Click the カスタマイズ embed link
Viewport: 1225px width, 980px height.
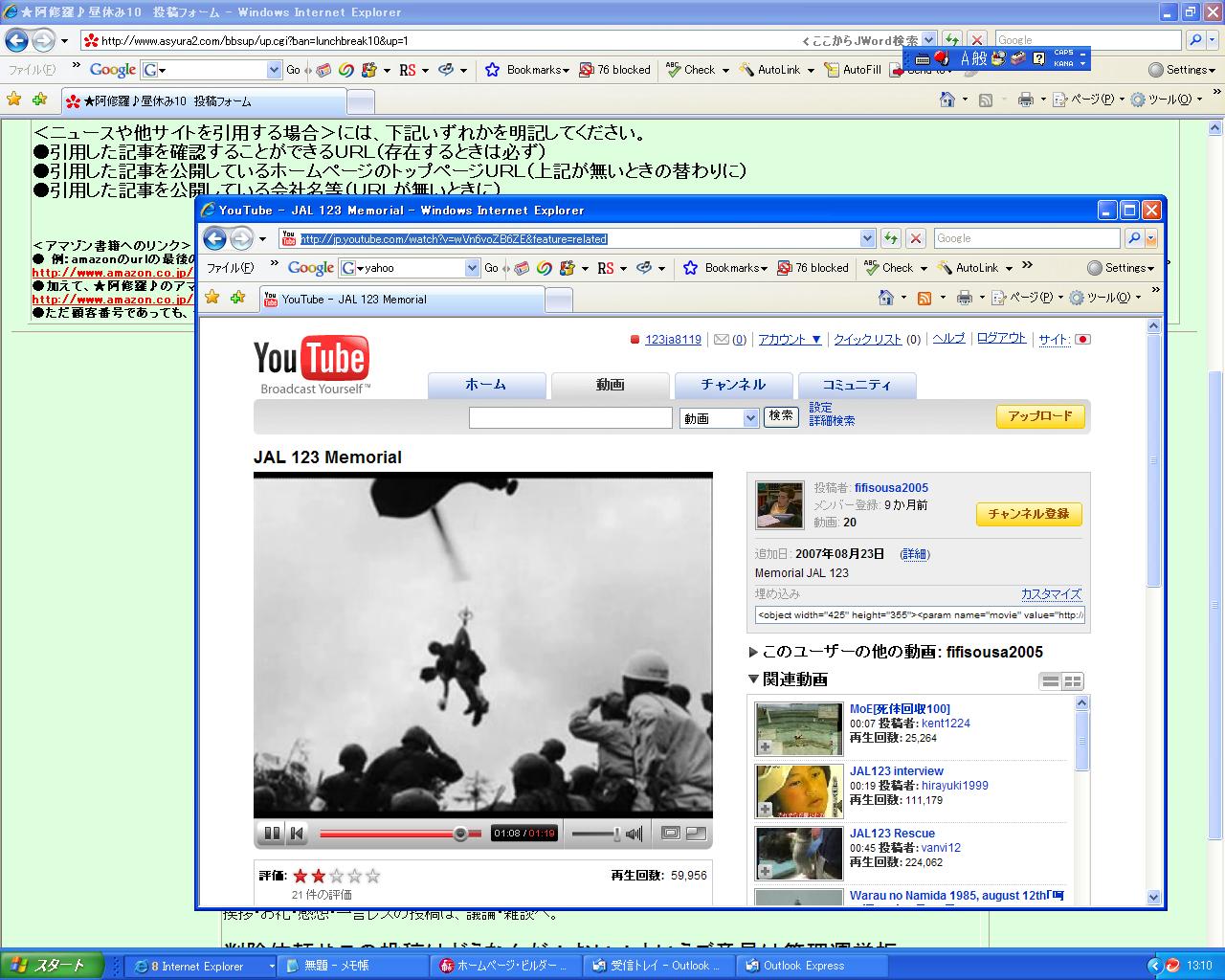pos(1051,594)
